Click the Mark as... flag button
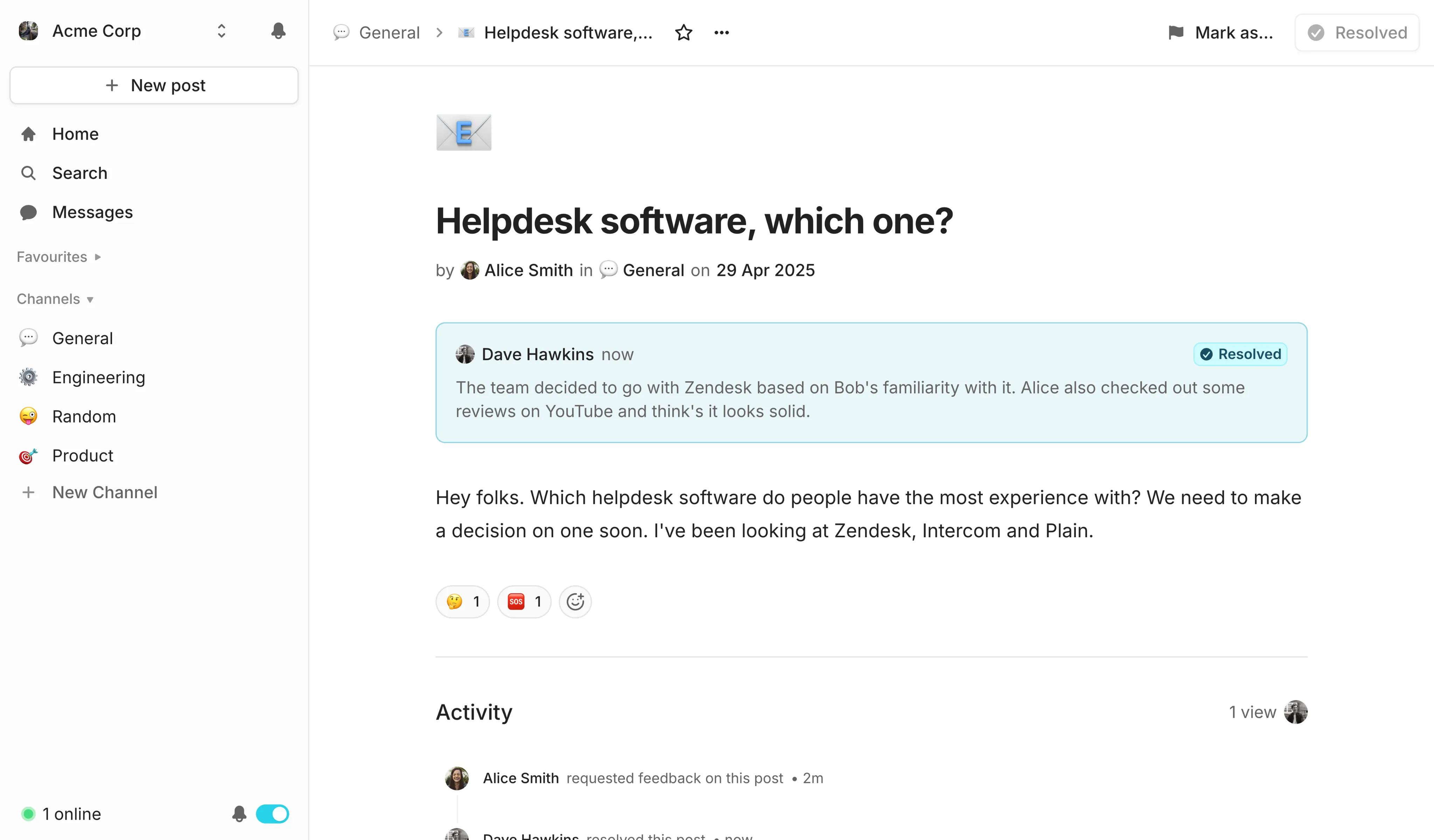The image size is (1434, 840). tap(1220, 33)
